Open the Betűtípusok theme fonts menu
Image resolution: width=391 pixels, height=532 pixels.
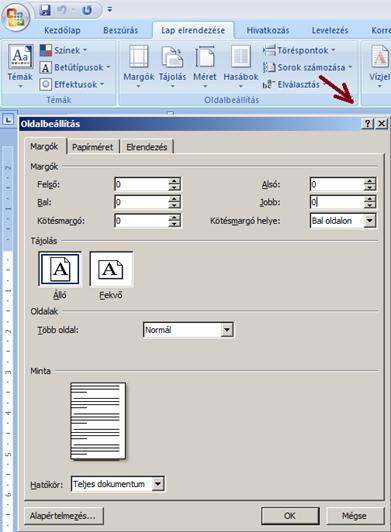75,68
